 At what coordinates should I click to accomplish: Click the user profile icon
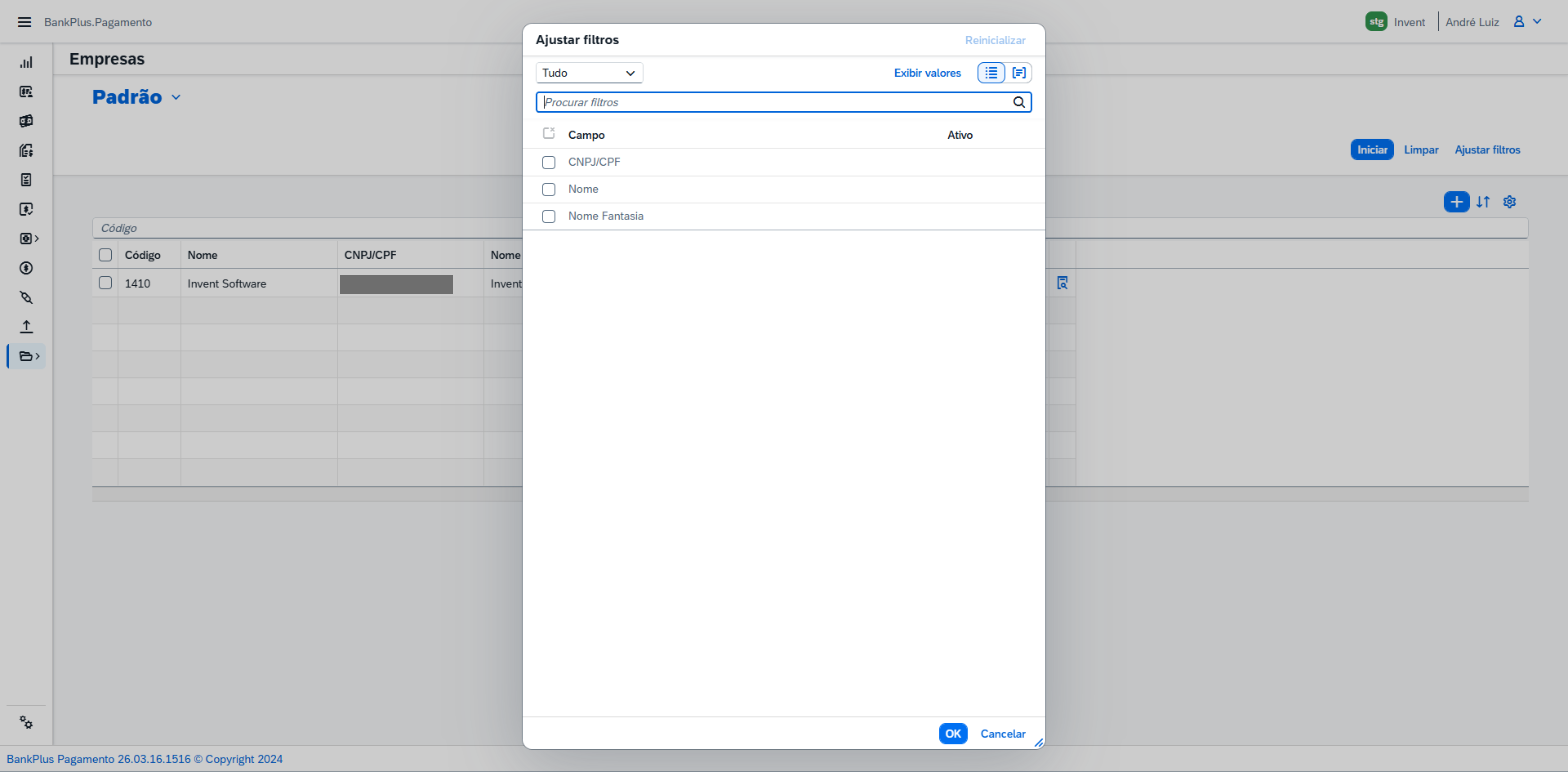coord(1518,22)
